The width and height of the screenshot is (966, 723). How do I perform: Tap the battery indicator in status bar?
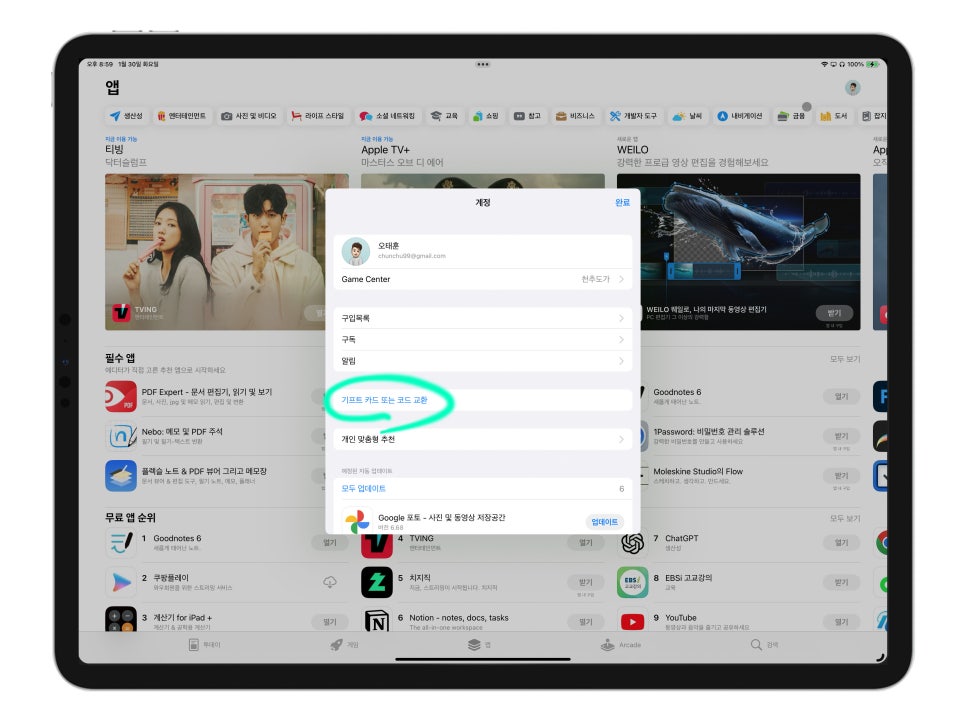click(x=873, y=64)
